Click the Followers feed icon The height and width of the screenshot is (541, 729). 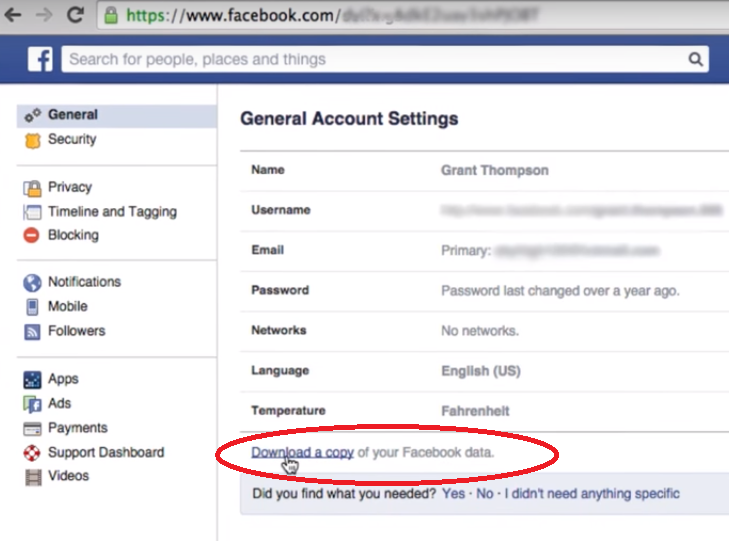32,331
